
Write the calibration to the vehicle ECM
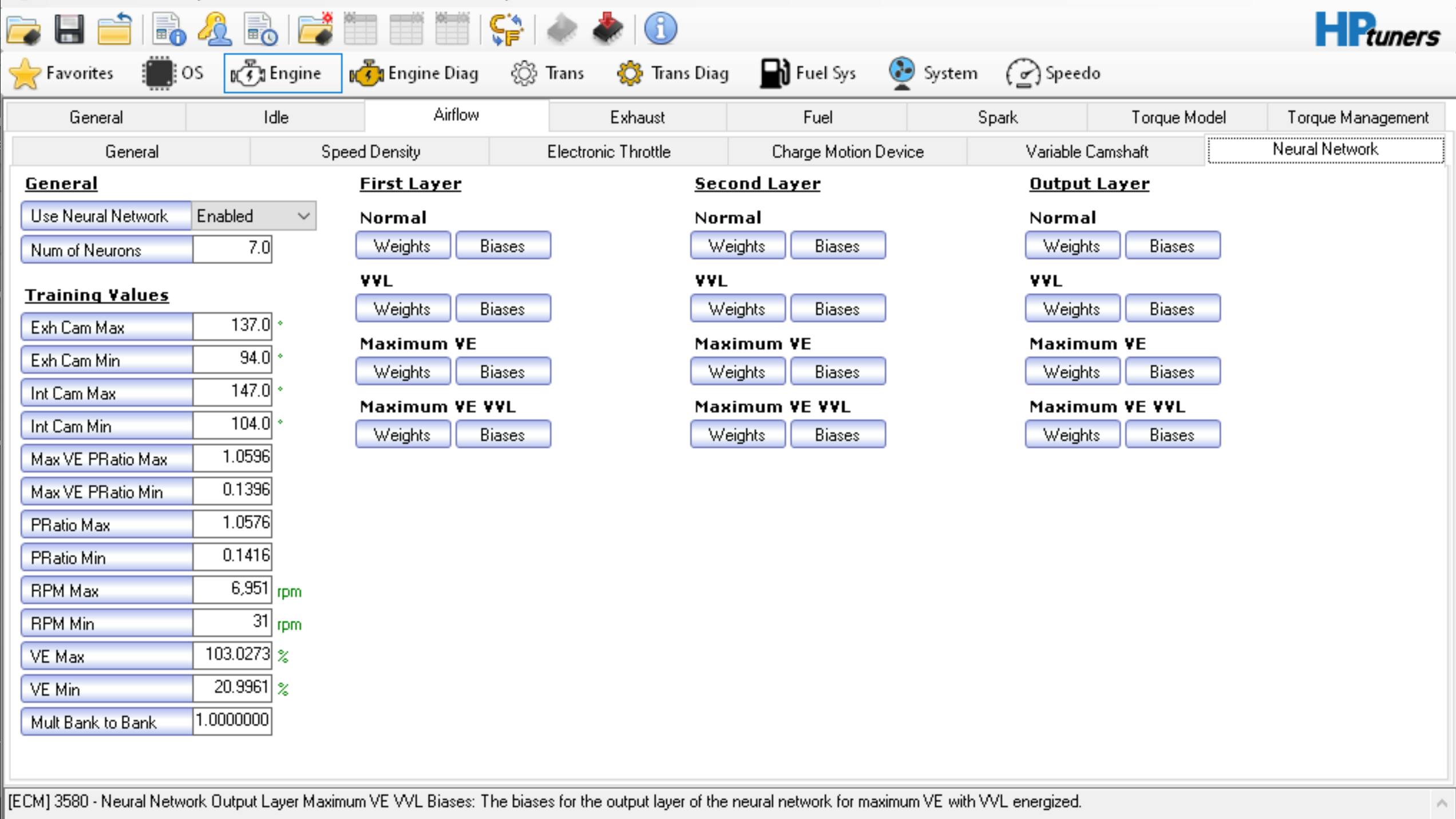click(607, 29)
